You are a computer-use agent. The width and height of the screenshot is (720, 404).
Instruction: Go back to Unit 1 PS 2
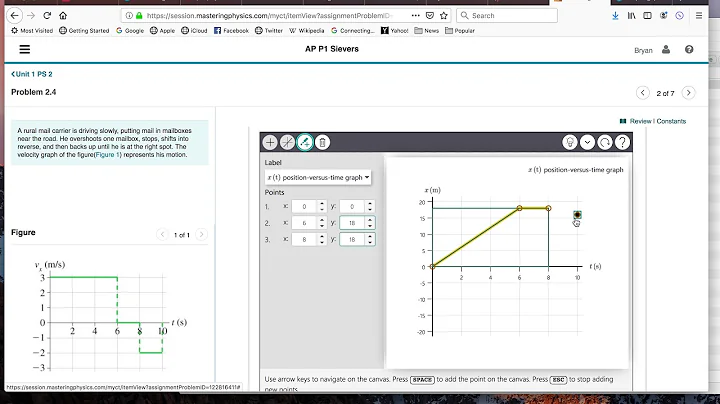point(32,74)
